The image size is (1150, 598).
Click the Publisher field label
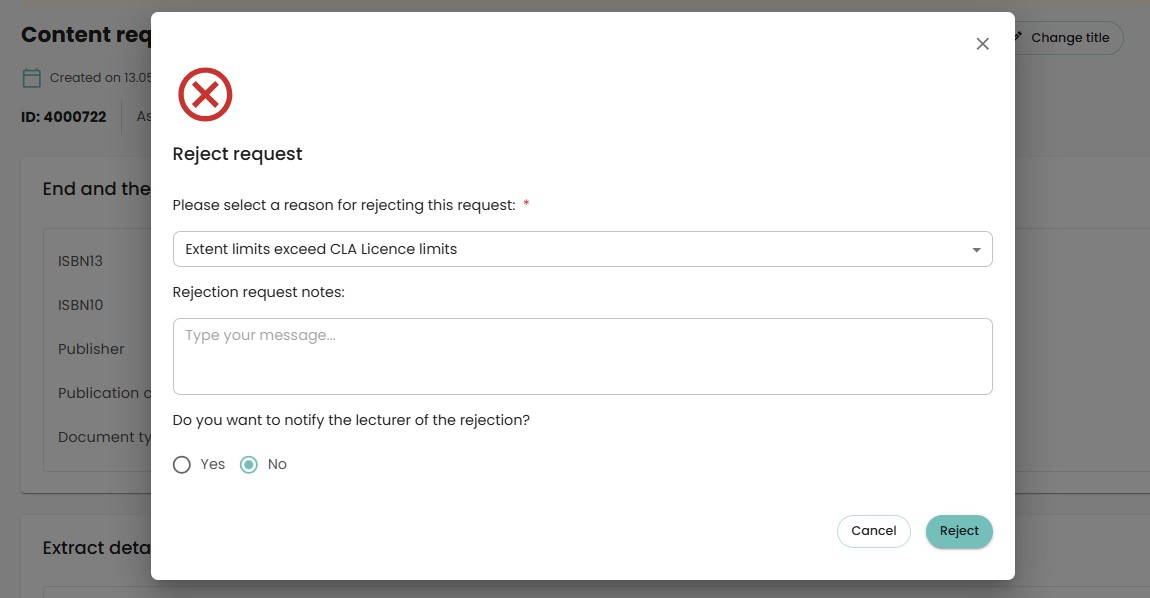pos(91,349)
